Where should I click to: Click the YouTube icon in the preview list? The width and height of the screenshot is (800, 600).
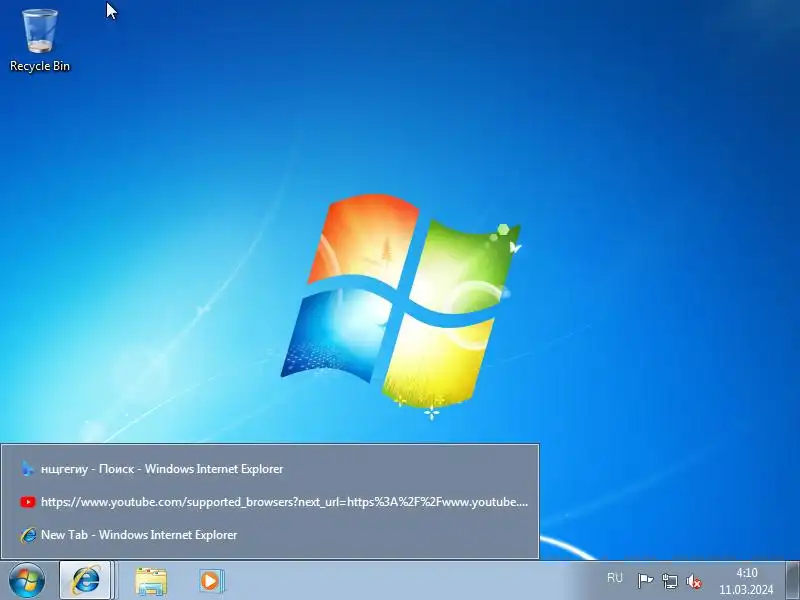[x=28, y=502]
